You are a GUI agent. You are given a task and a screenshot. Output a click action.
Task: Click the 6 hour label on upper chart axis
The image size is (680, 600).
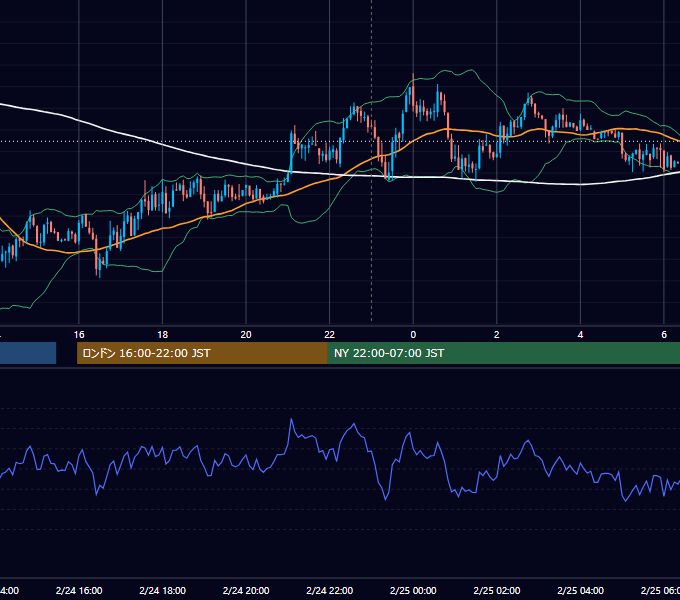click(x=664, y=335)
